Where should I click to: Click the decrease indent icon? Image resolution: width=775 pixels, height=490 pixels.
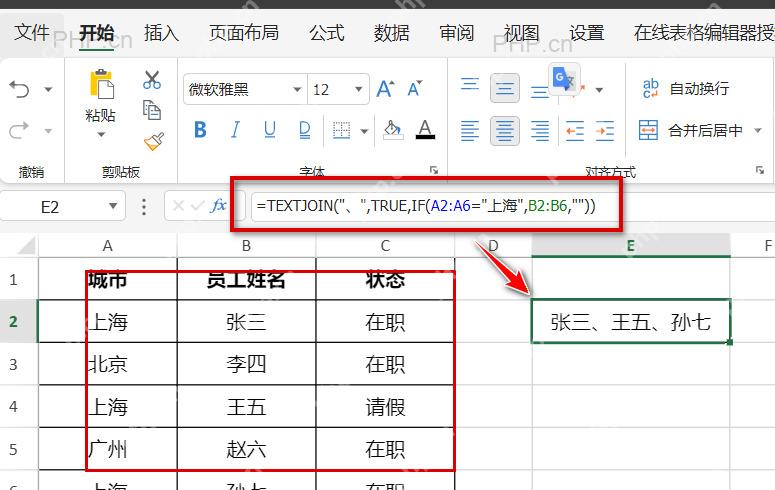pyautogui.click(x=575, y=131)
